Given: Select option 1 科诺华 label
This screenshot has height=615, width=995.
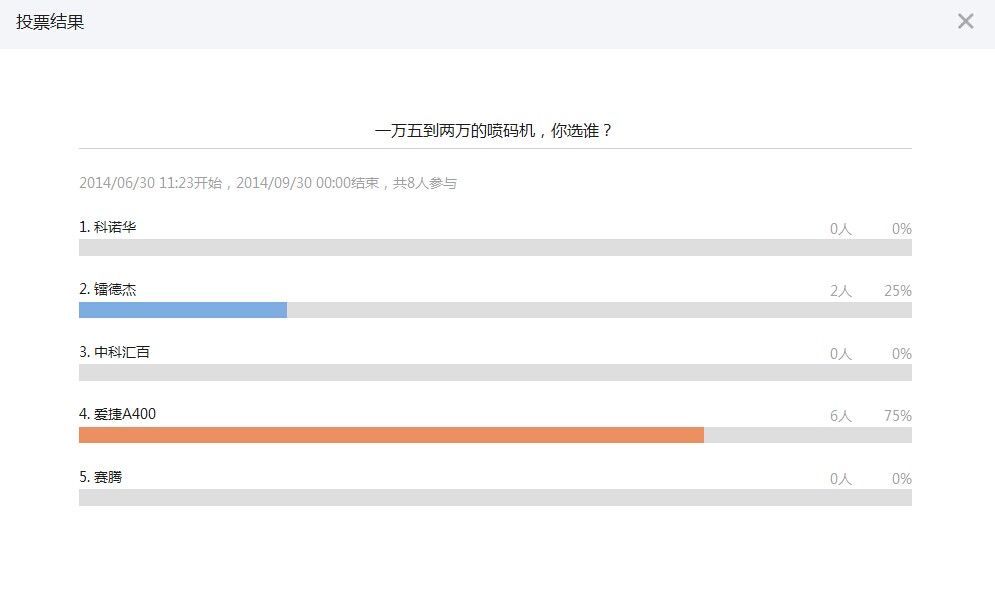Looking at the screenshot, I should tap(108, 227).
